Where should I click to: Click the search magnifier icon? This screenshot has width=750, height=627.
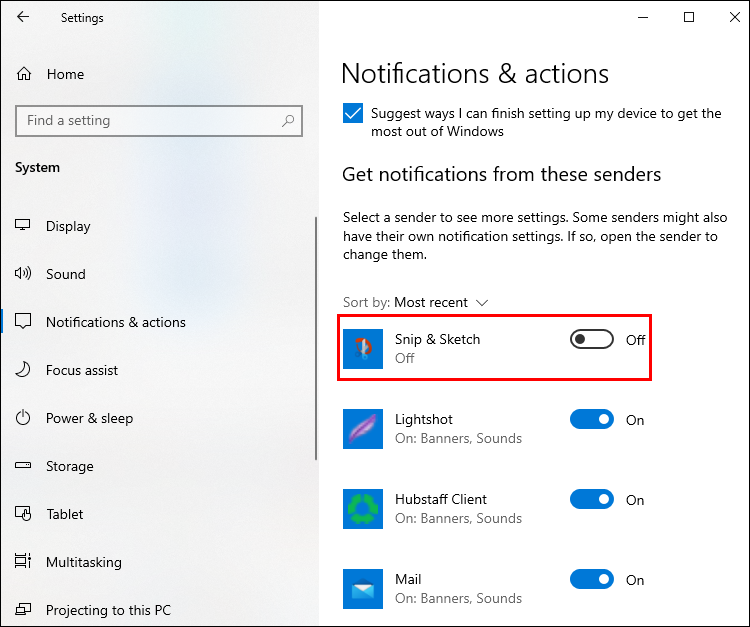(x=288, y=121)
